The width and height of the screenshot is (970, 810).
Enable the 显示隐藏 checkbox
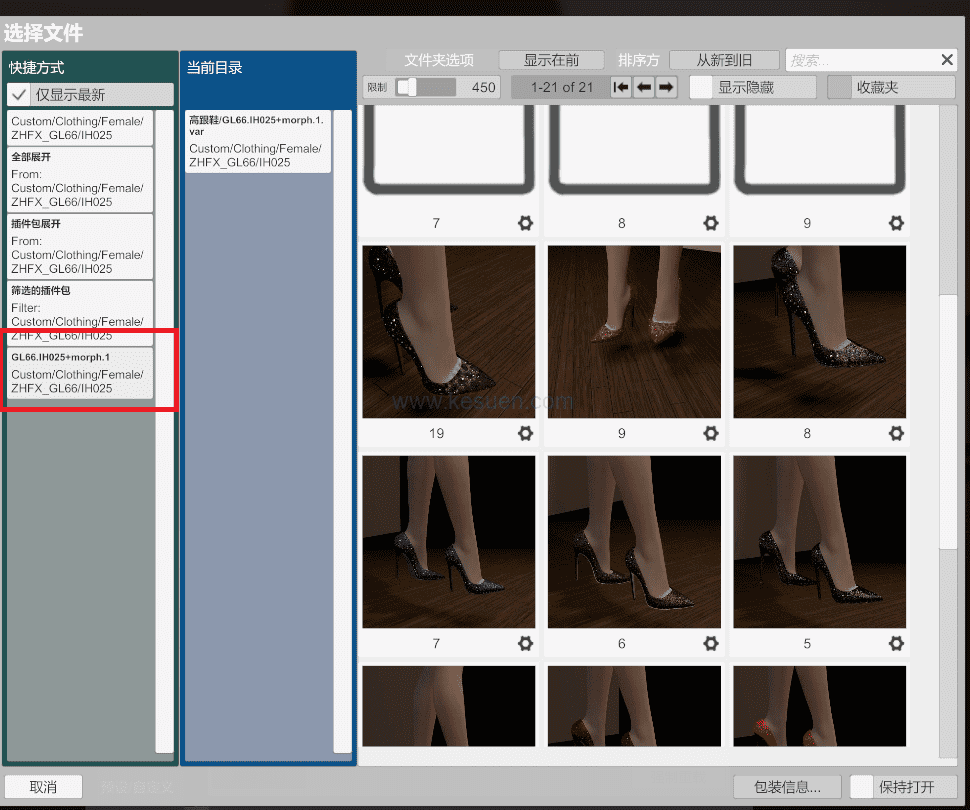702,87
